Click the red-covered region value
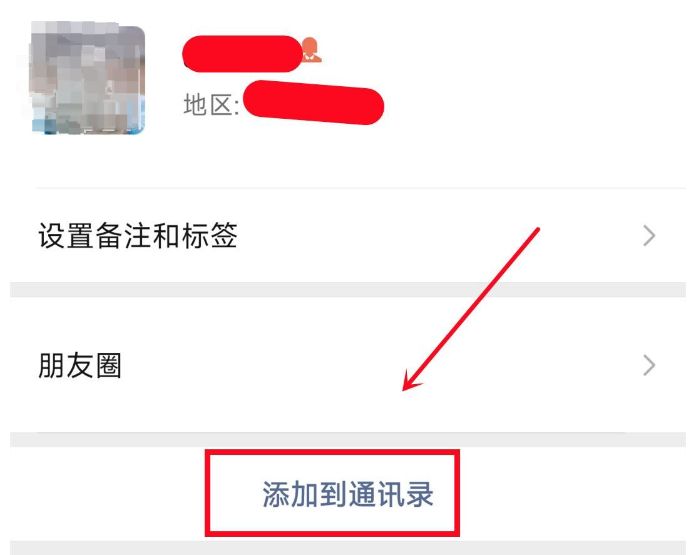The image size is (688, 555). pos(313,103)
